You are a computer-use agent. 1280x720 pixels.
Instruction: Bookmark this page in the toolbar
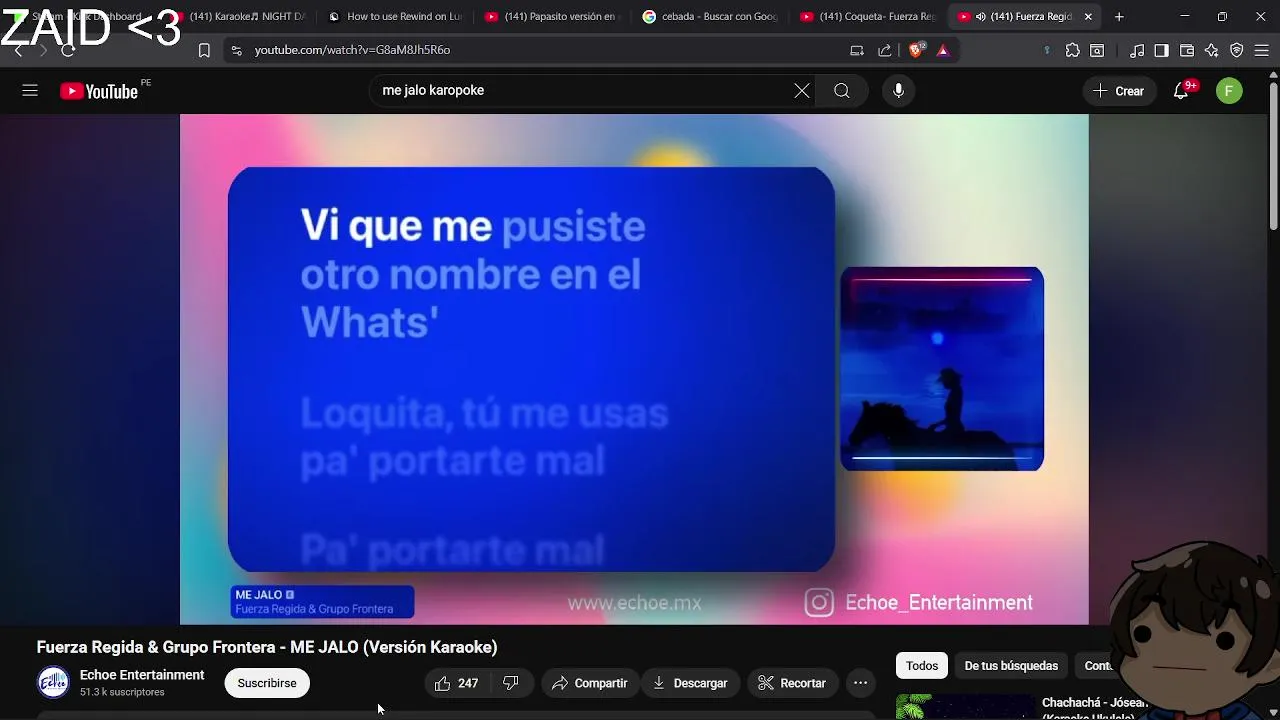[x=204, y=50]
